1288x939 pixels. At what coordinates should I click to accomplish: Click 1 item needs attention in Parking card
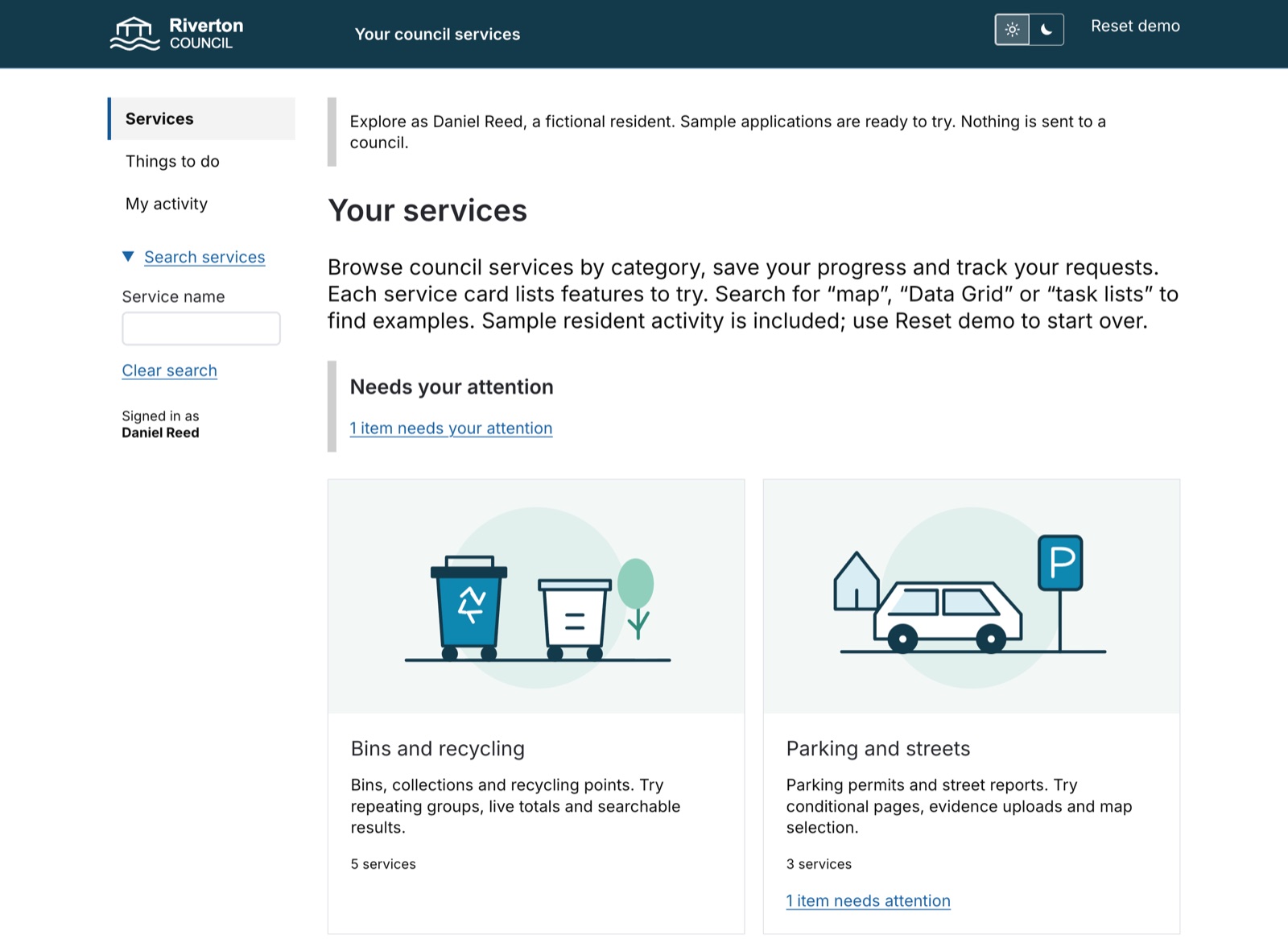pyautogui.click(x=868, y=901)
